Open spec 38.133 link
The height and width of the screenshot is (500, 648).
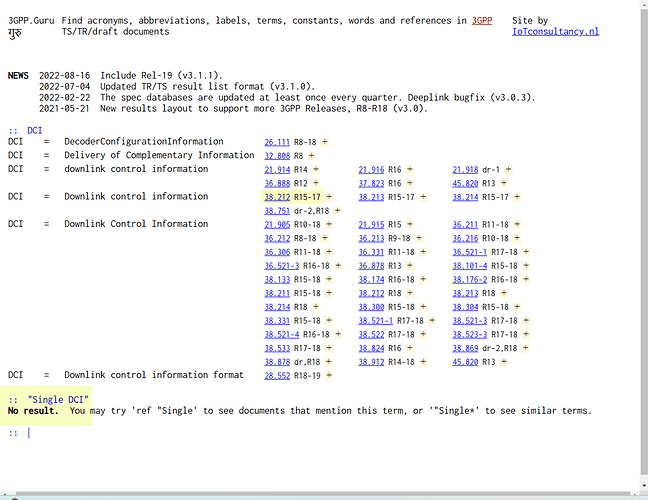point(277,279)
